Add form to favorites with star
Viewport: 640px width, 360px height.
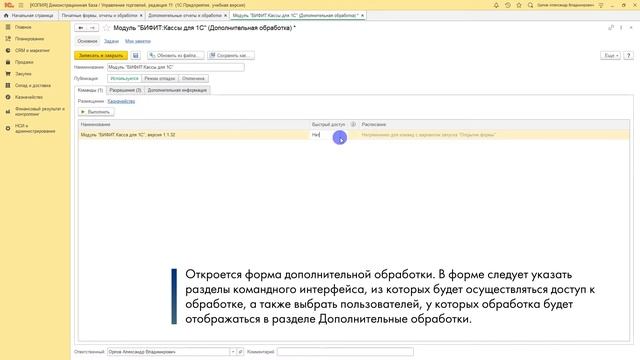point(107,28)
